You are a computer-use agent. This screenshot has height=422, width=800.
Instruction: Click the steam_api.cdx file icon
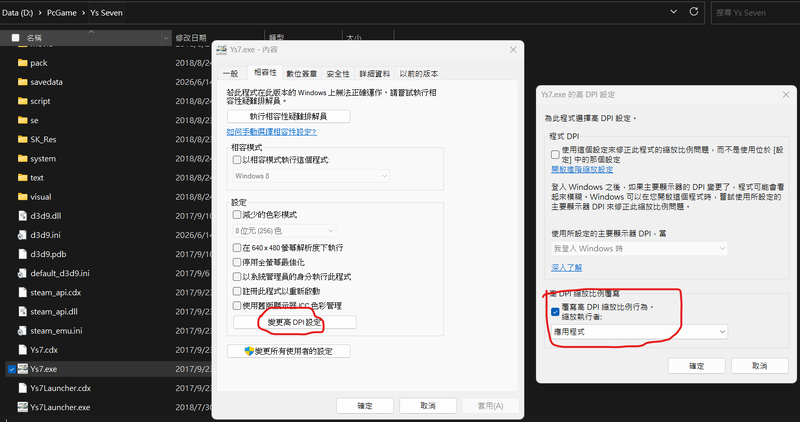pyautogui.click(x=22, y=292)
